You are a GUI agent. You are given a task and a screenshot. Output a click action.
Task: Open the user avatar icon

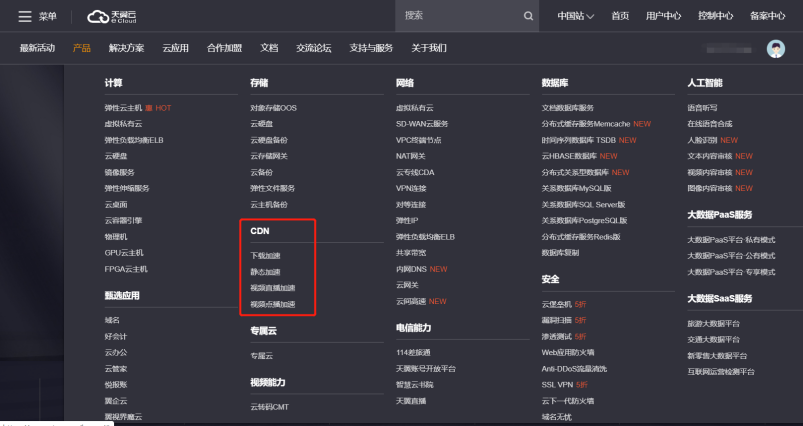point(775,49)
